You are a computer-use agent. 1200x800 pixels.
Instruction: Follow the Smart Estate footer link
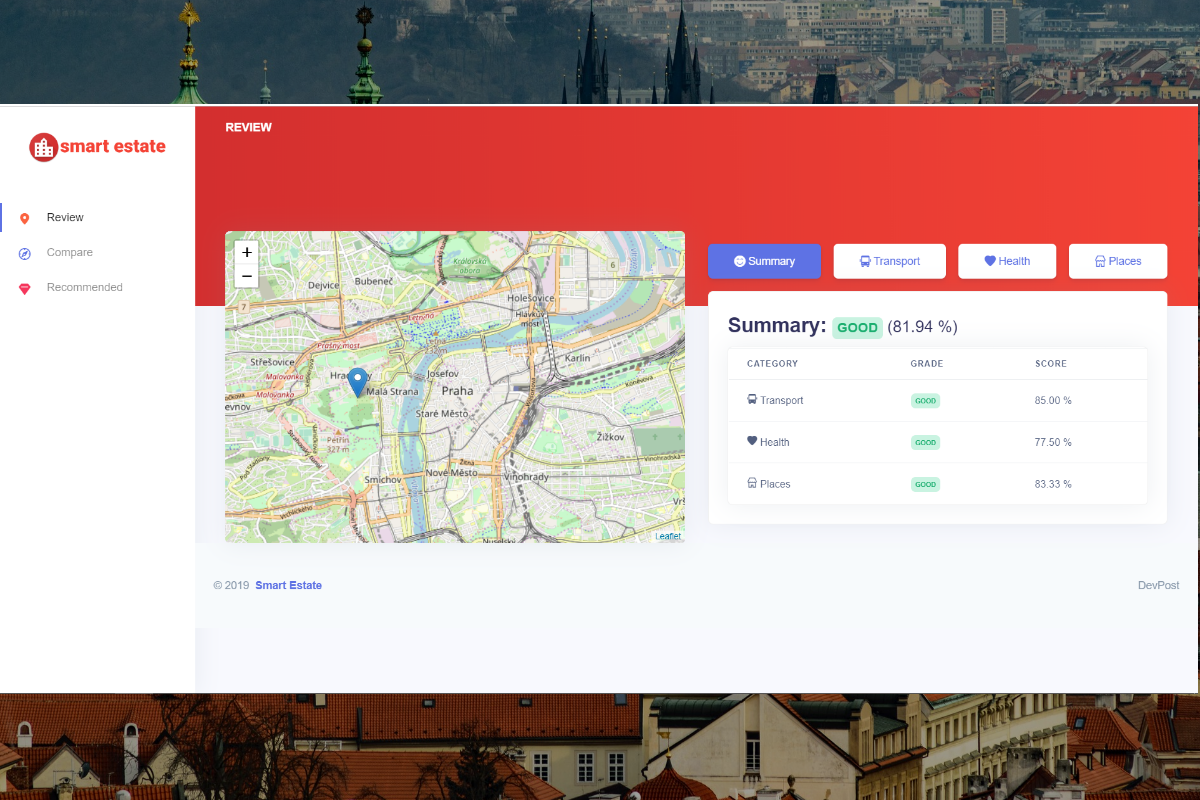point(288,585)
